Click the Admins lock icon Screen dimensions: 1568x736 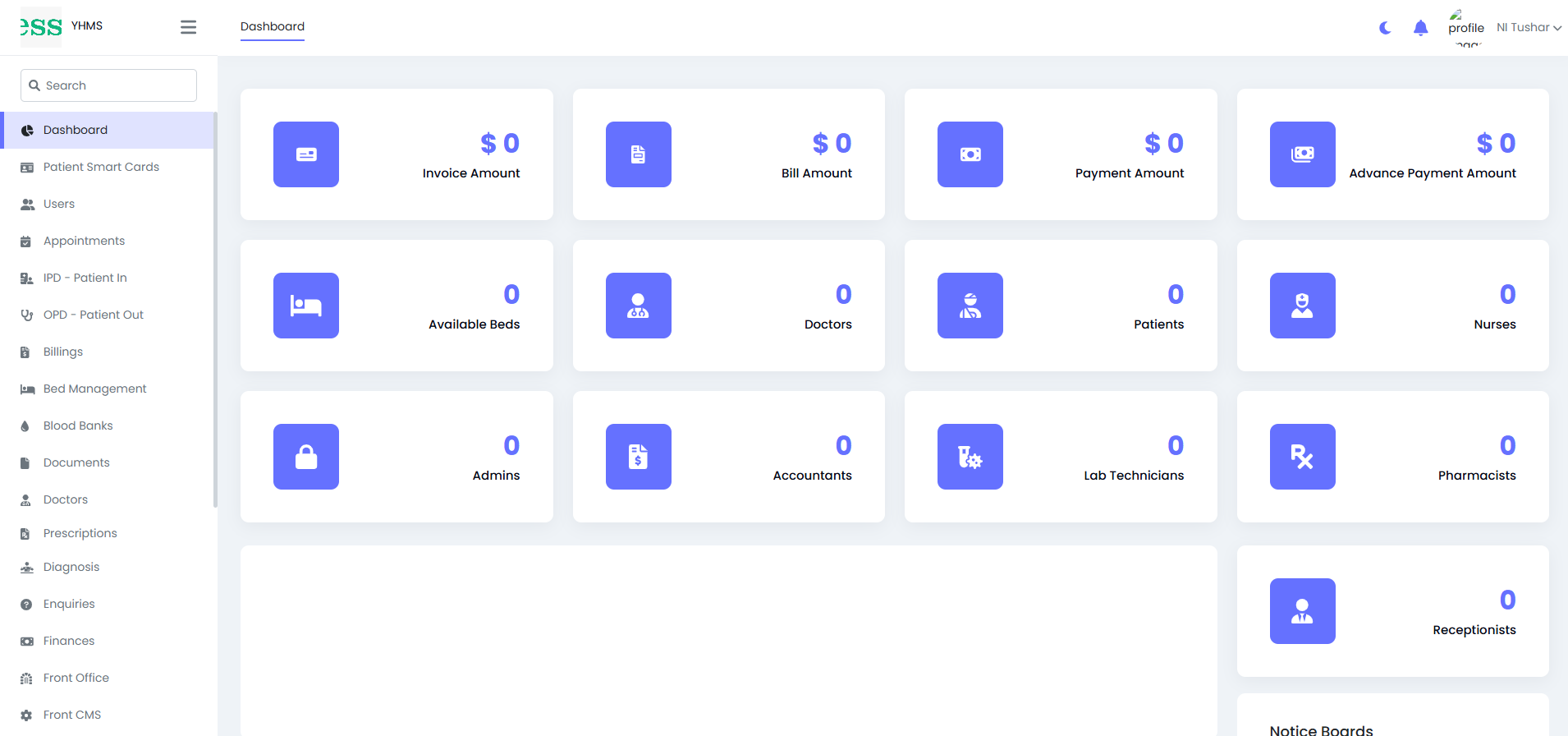click(x=306, y=457)
